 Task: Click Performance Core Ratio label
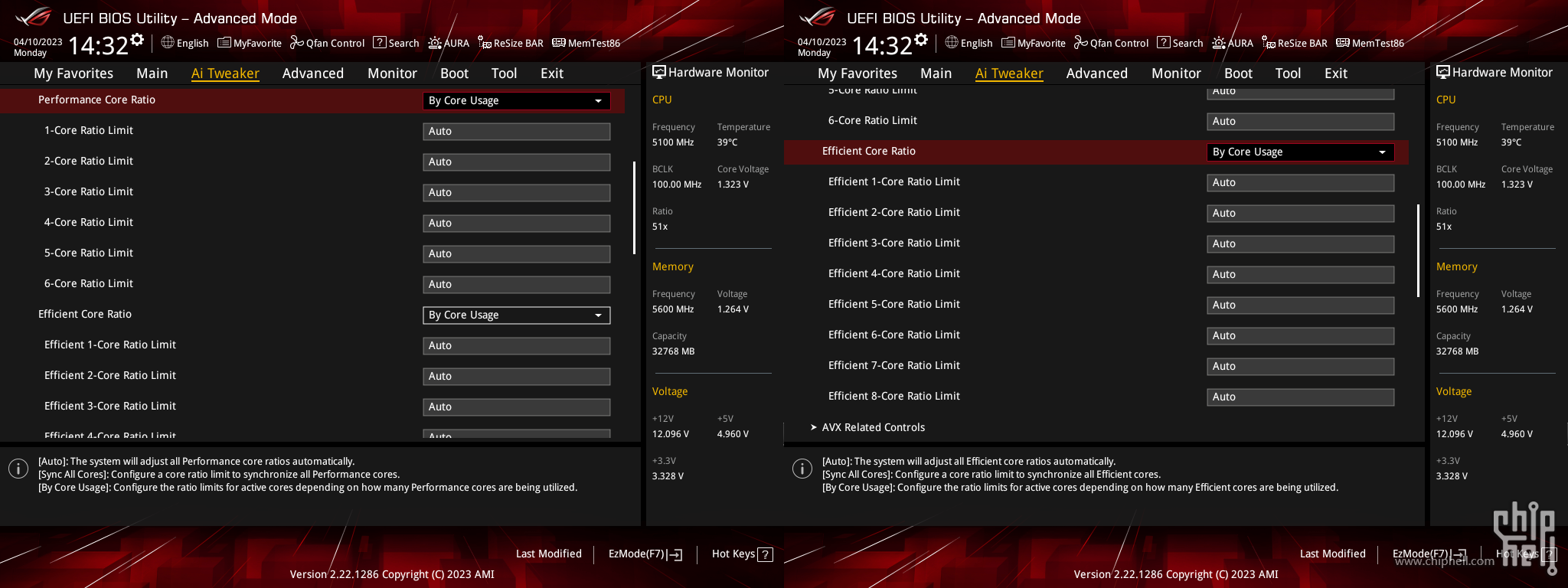pyautogui.click(x=96, y=100)
